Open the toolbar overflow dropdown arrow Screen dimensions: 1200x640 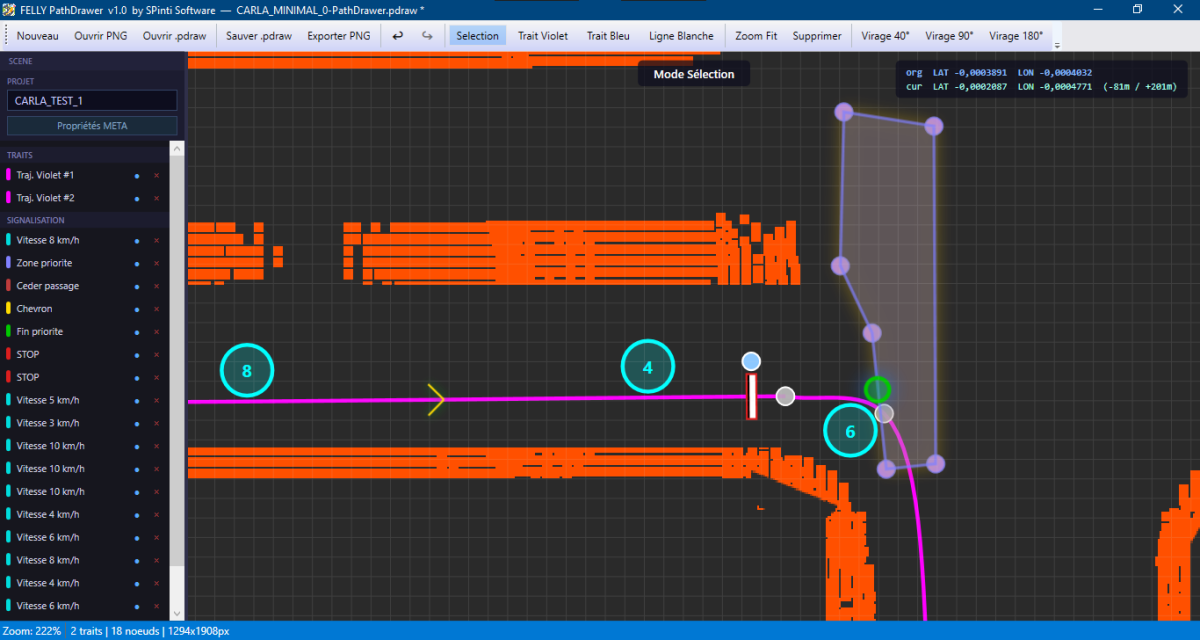(1057, 45)
